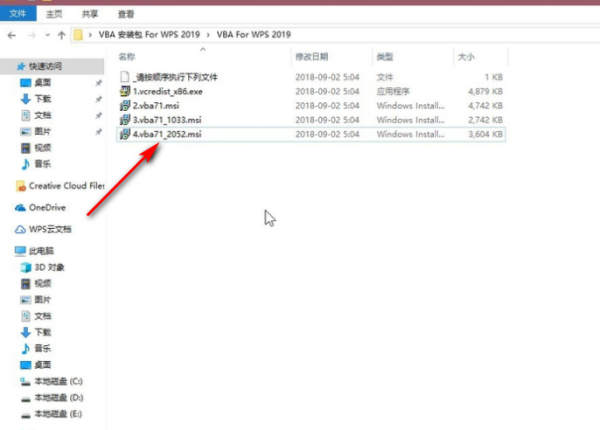Open 音乐 under 此电脑
Screen dimensions: 600x430
coord(42,349)
